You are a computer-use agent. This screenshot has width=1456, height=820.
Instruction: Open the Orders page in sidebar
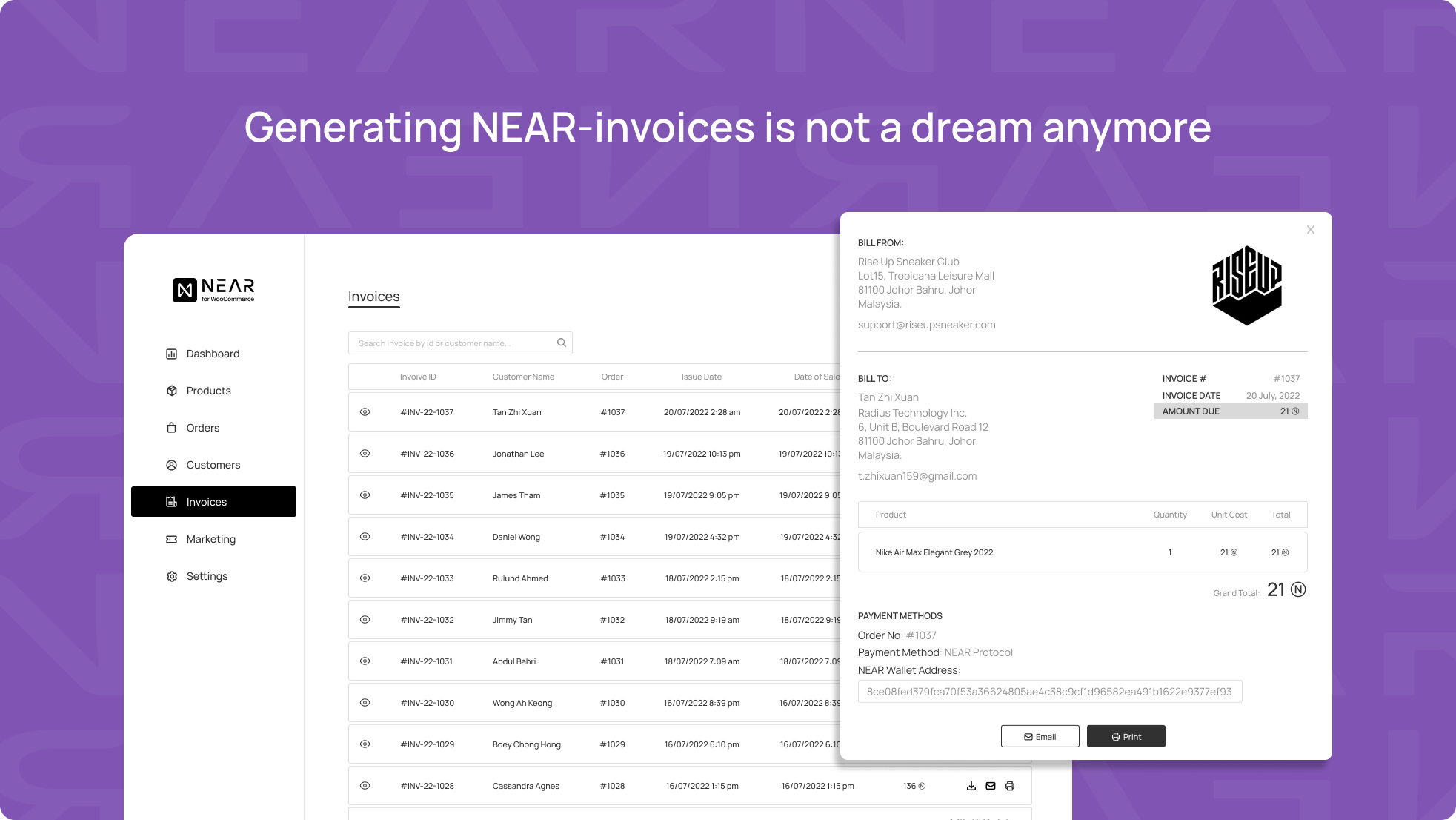(202, 428)
